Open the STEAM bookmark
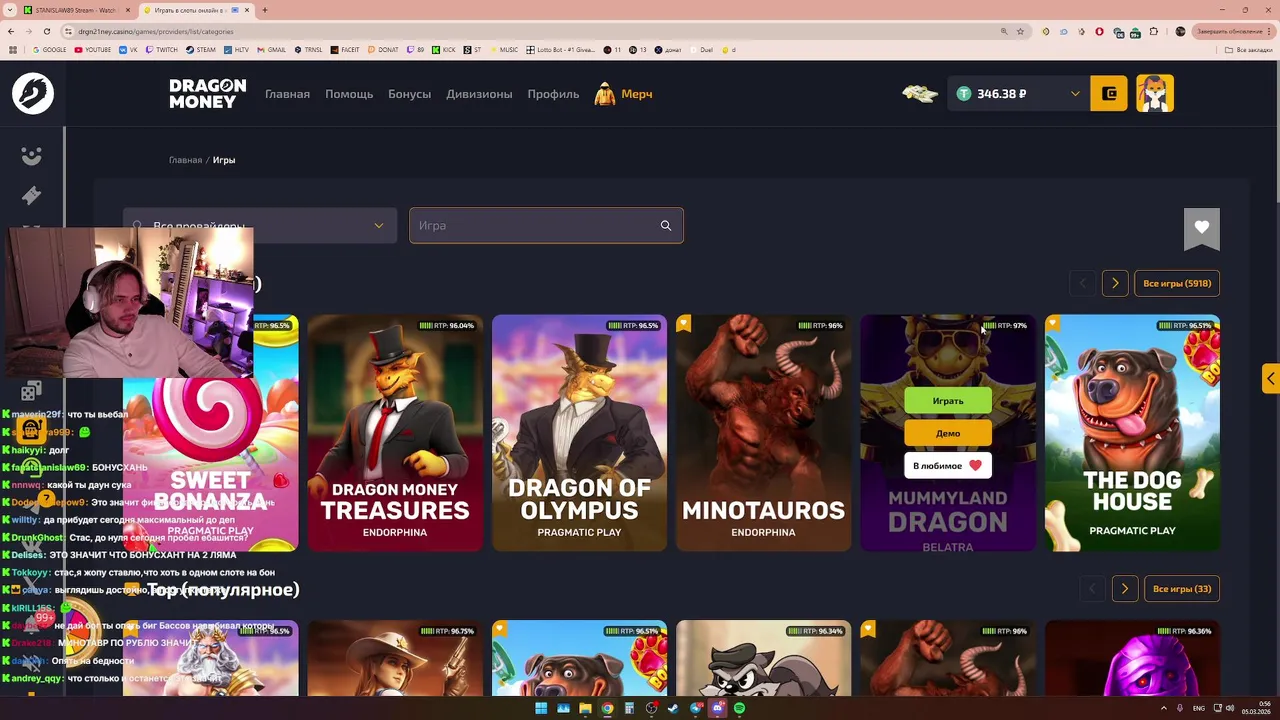This screenshot has height=720, width=1280. coord(201,50)
